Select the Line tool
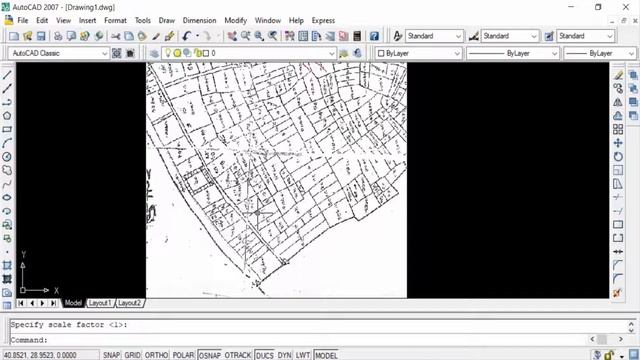640x360 pixels. (7, 75)
